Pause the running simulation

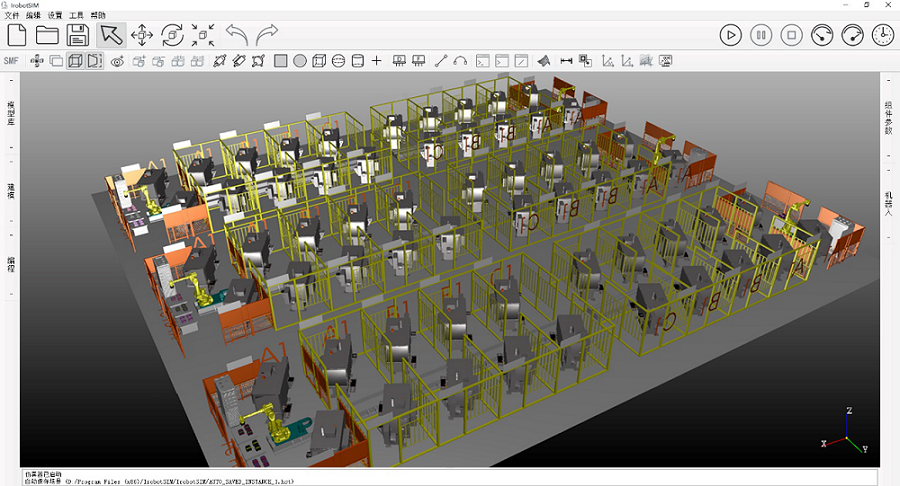[x=761, y=35]
